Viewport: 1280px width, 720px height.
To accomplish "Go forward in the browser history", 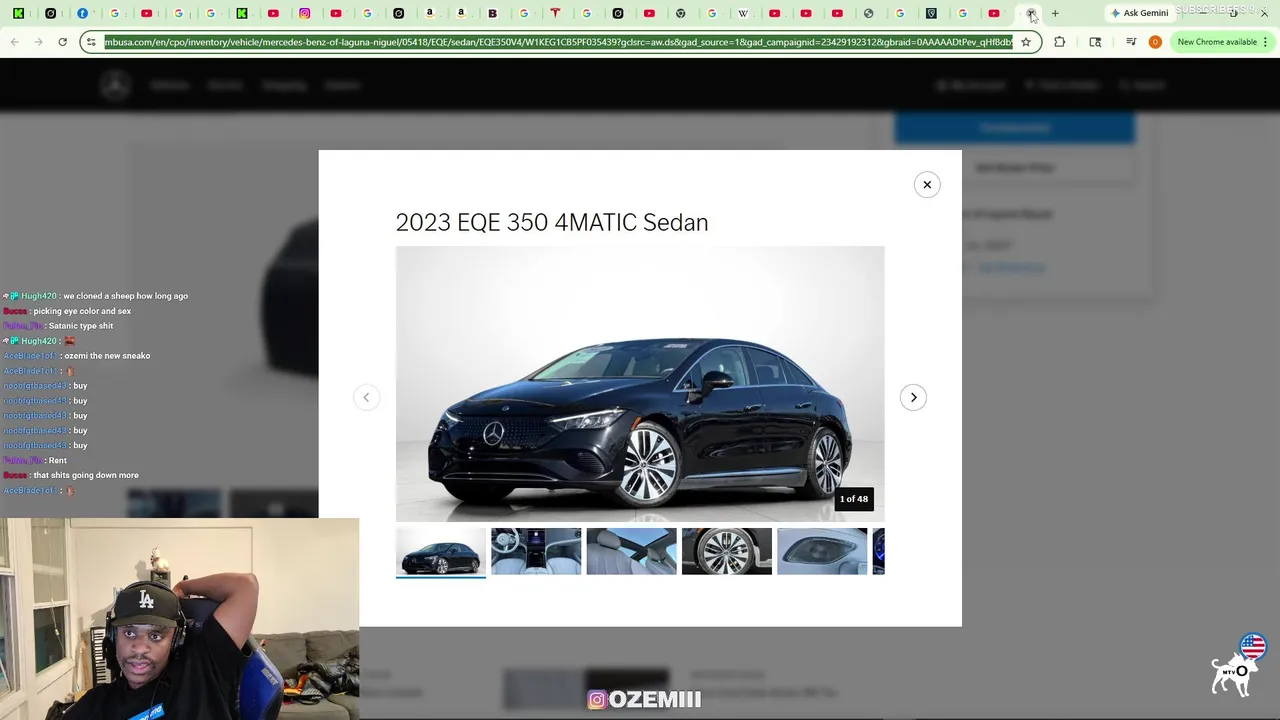I will point(38,42).
